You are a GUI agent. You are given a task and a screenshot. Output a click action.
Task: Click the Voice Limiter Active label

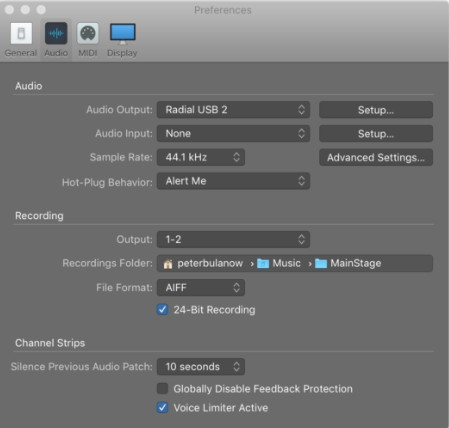[x=221, y=408]
